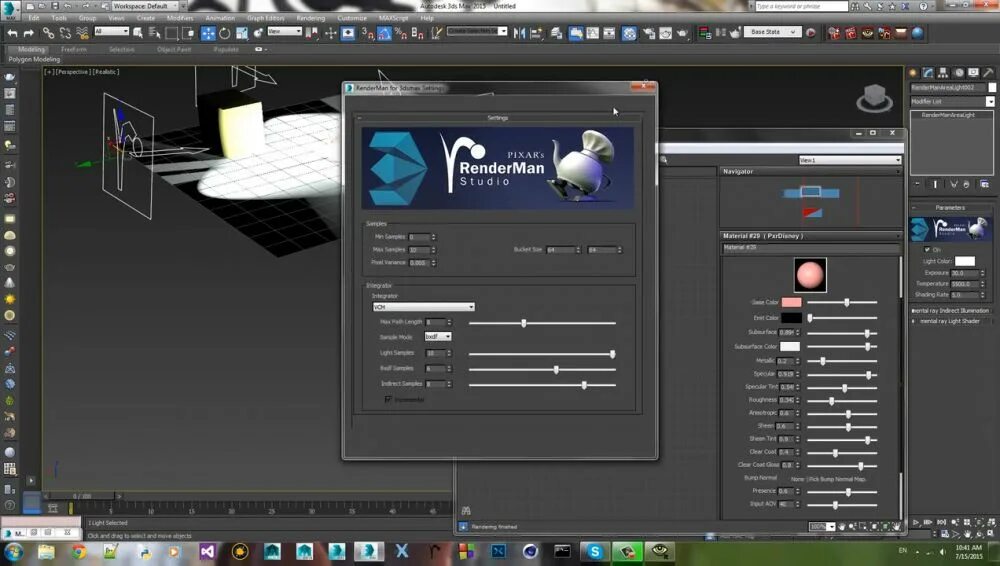This screenshot has width=1000, height=566.
Task: Click the Undo arrow in main toolbar
Action: click(12, 33)
